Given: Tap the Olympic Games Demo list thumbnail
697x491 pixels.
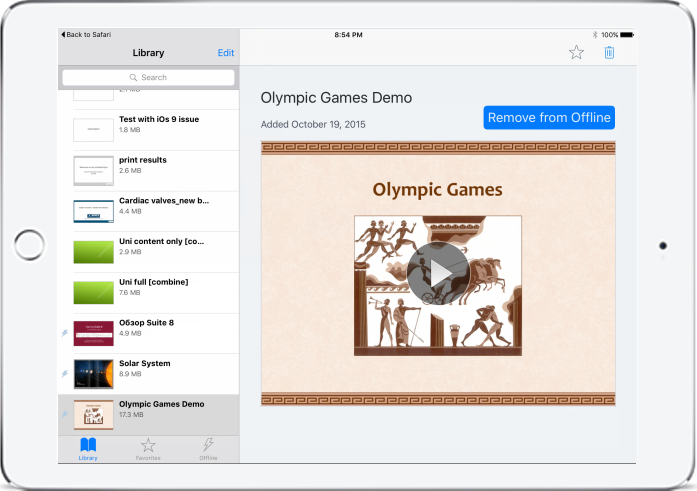Looking at the screenshot, I should coord(93,415).
